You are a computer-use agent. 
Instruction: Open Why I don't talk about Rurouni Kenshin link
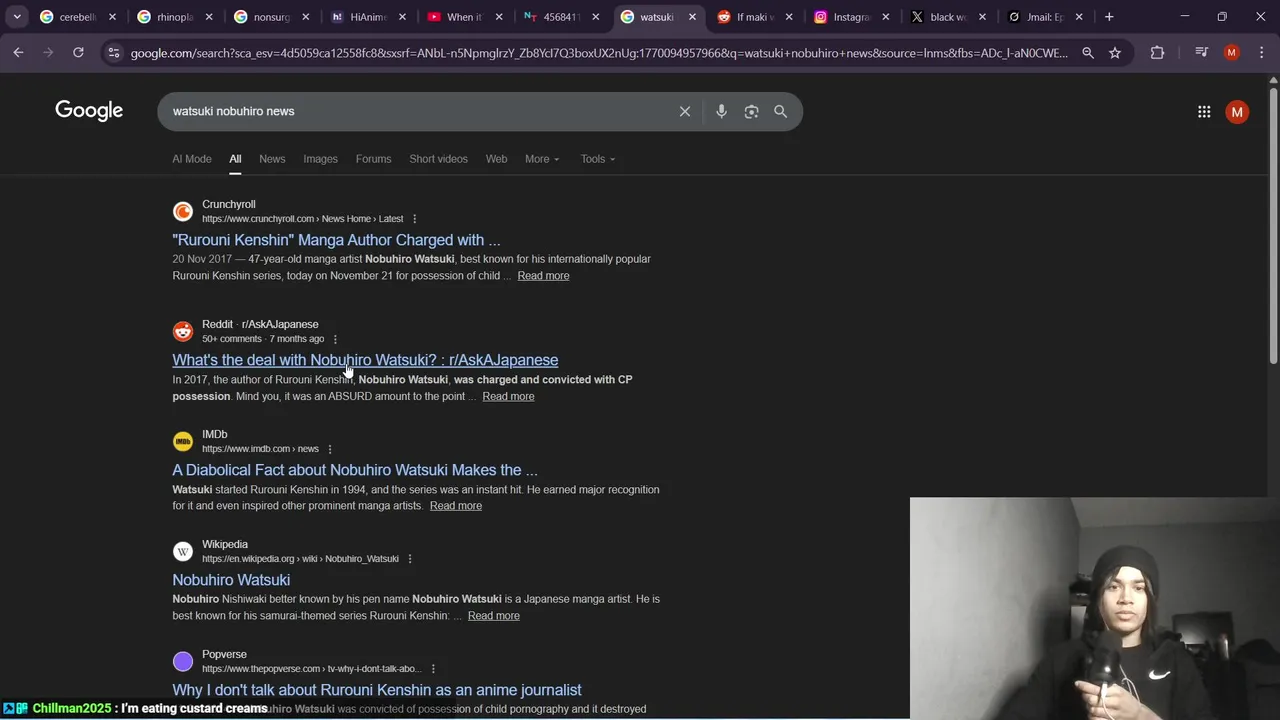click(377, 690)
